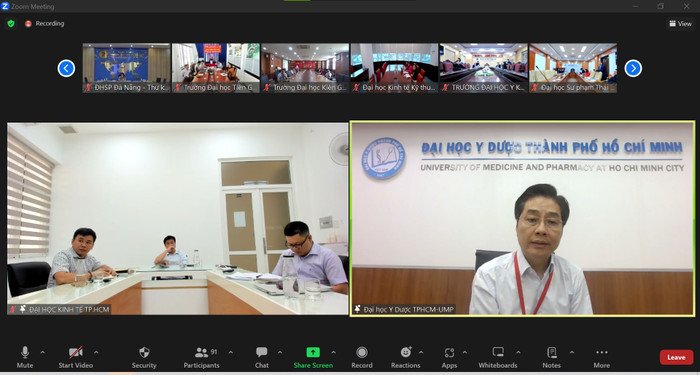The image size is (700, 375).
Task: Open the Chat panel
Action: [262, 352]
